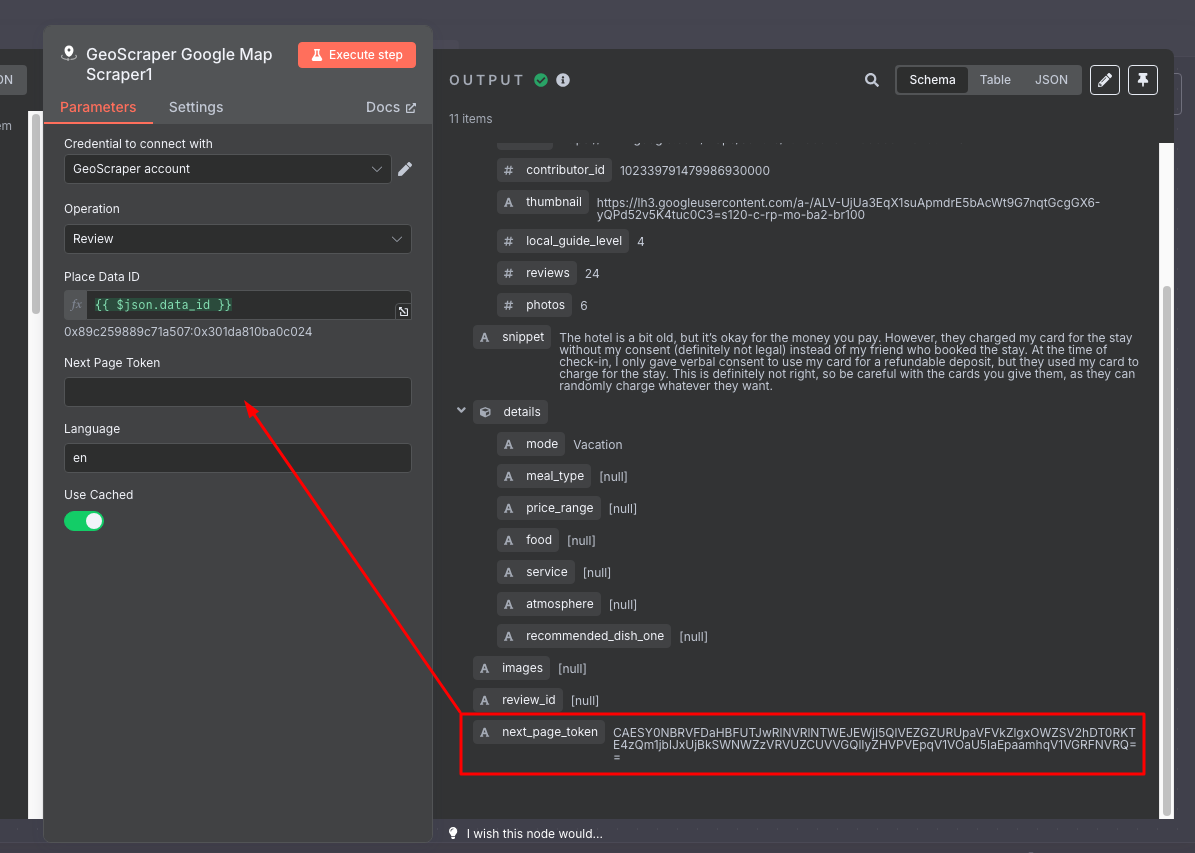Click the string type icon of next_page_token
The width and height of the screenshot is (1195, 853).
[x=485, y=732]
